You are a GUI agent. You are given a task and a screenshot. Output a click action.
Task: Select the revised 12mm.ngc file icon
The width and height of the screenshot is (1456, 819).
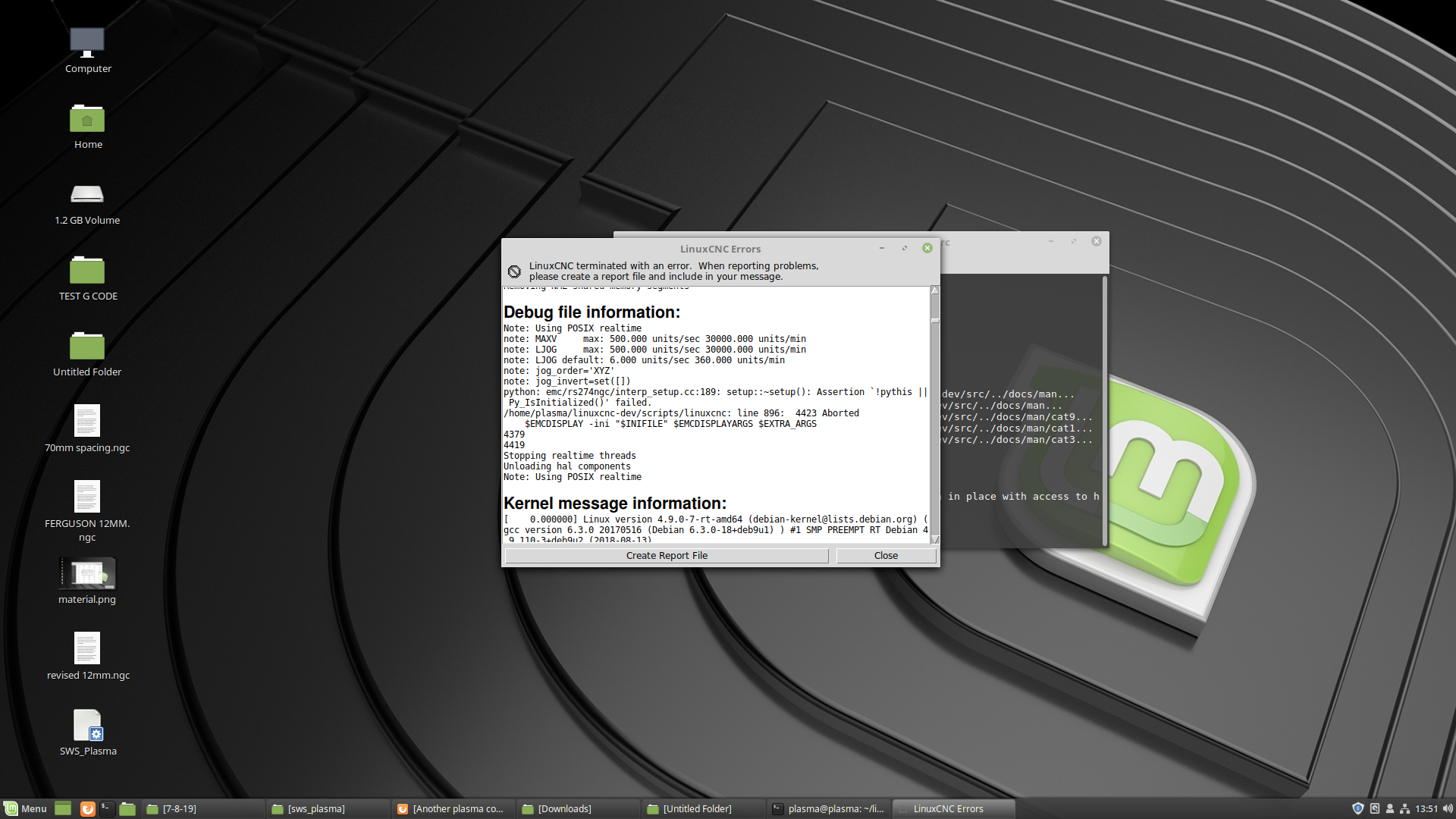coord(87,648)
